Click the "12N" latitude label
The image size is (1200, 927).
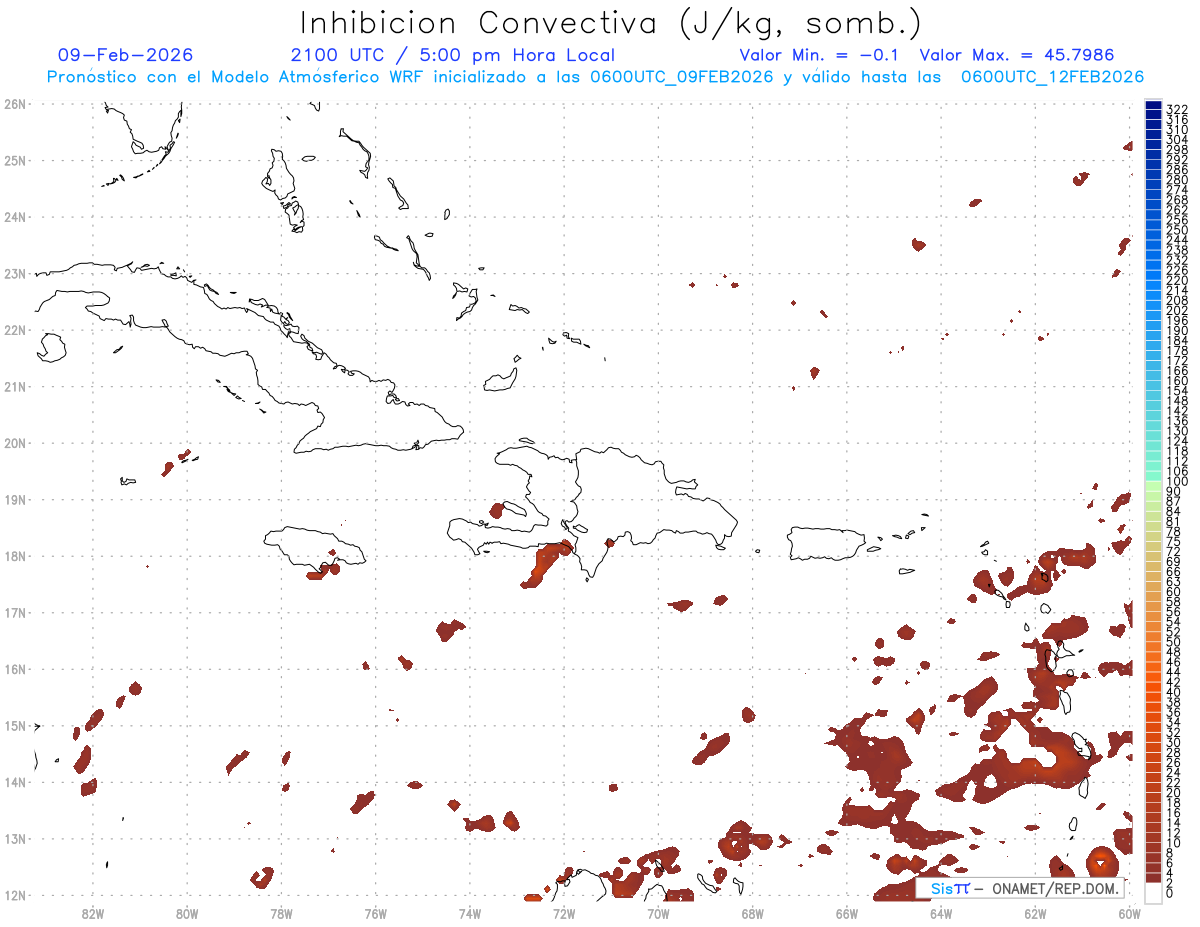14,895
